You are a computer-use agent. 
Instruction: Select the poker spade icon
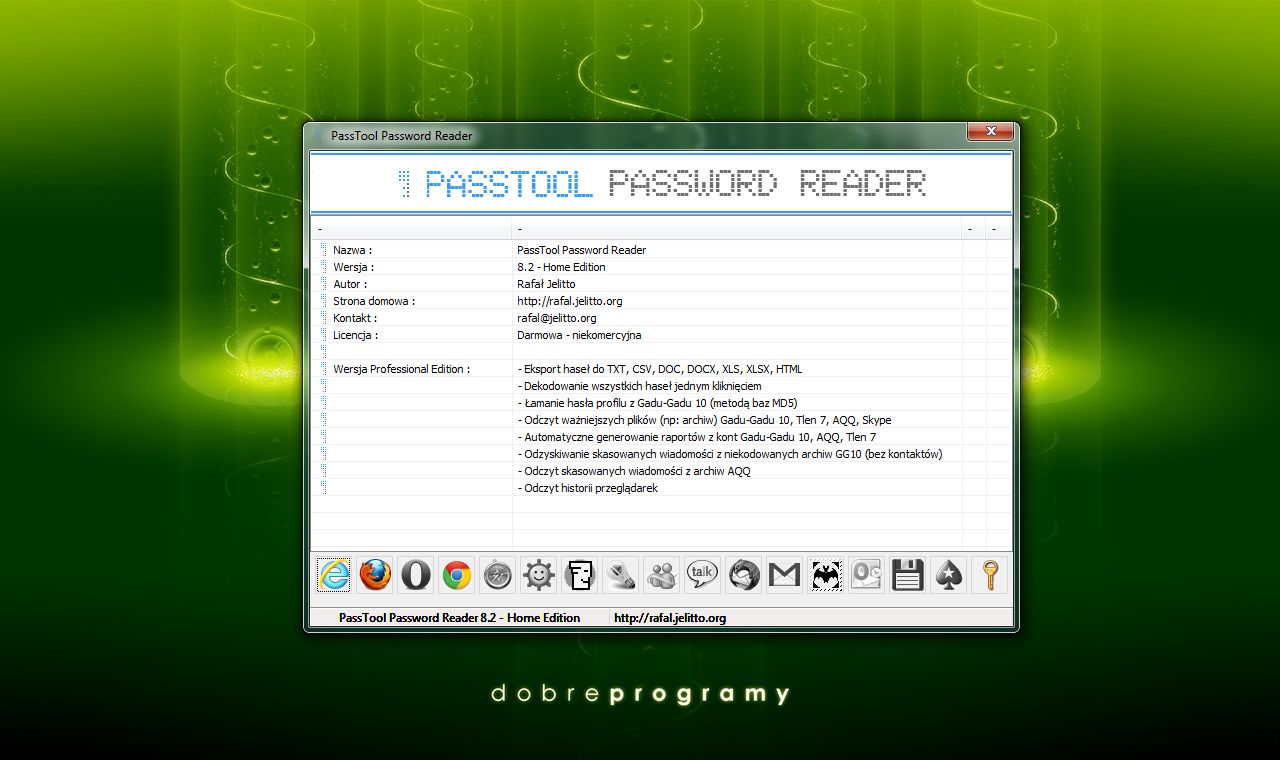click(949, 575)
